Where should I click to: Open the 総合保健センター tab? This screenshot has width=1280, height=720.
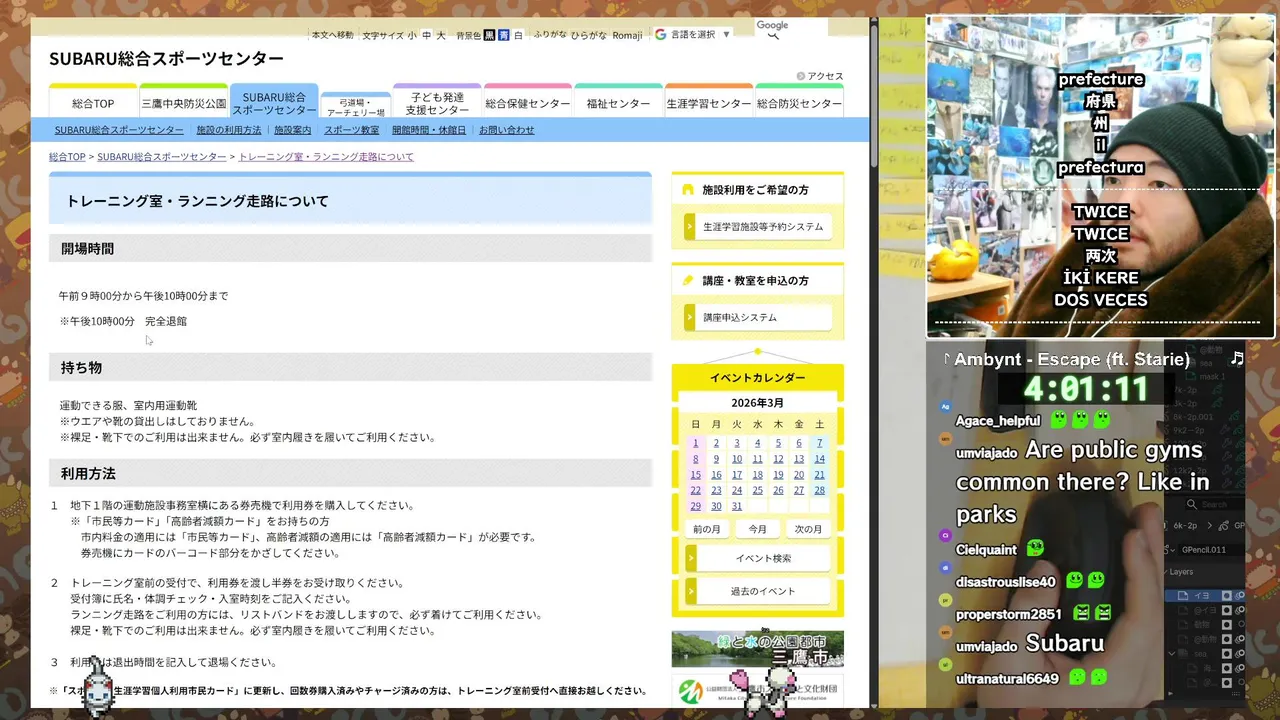(x=528, y=102)
